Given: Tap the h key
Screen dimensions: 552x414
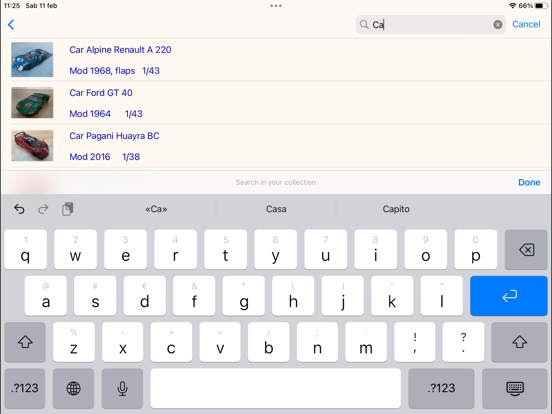Looking at the screenshot, I should 293,296.
